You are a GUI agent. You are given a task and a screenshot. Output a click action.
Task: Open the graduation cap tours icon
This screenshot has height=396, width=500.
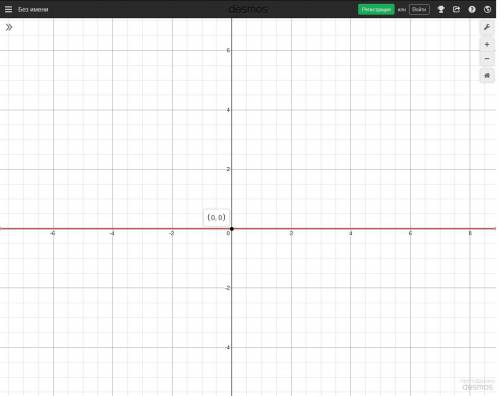coord(441,9)
